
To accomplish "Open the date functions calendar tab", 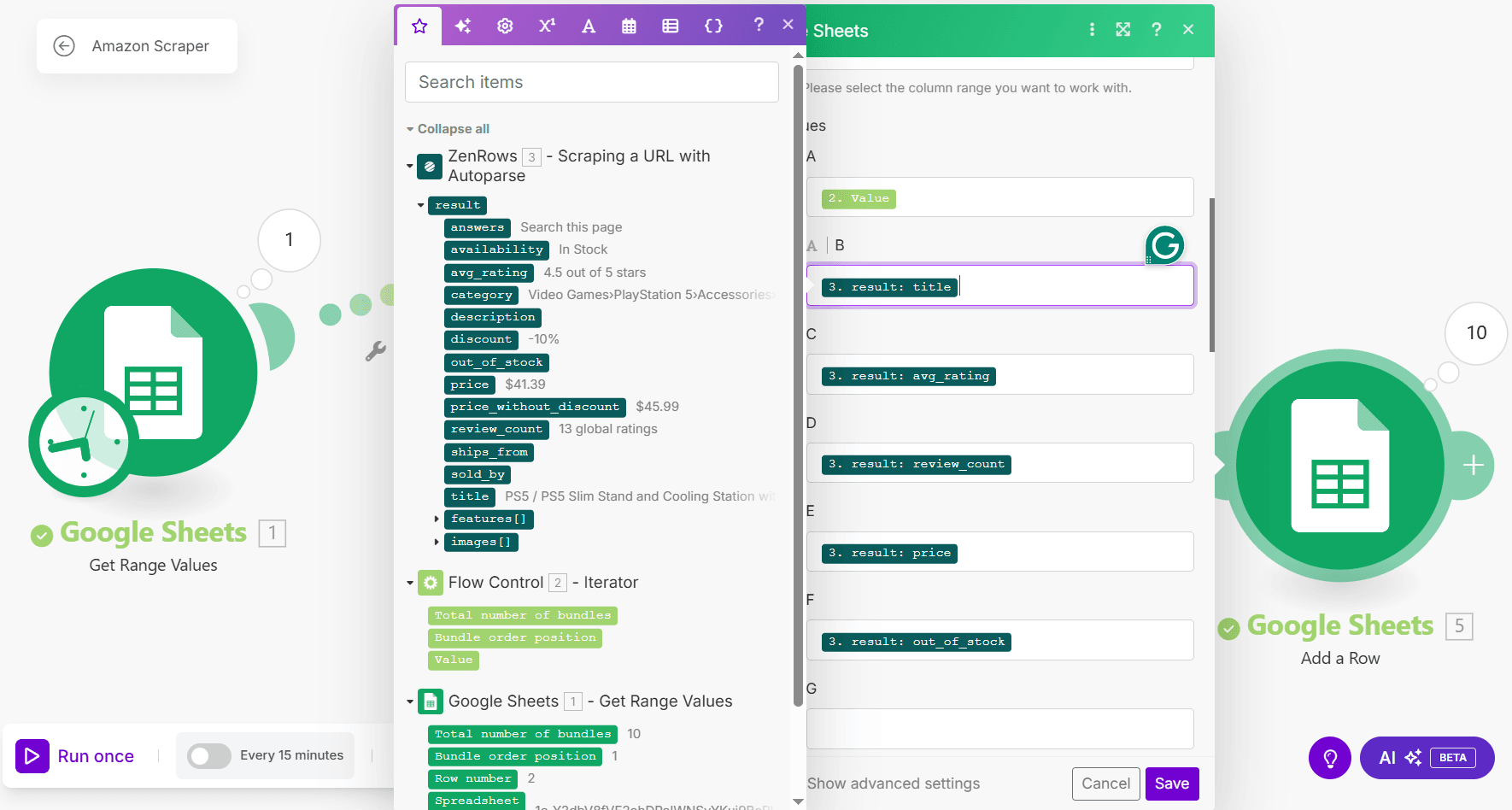I will pyautogui.click(x=629, y=26).
